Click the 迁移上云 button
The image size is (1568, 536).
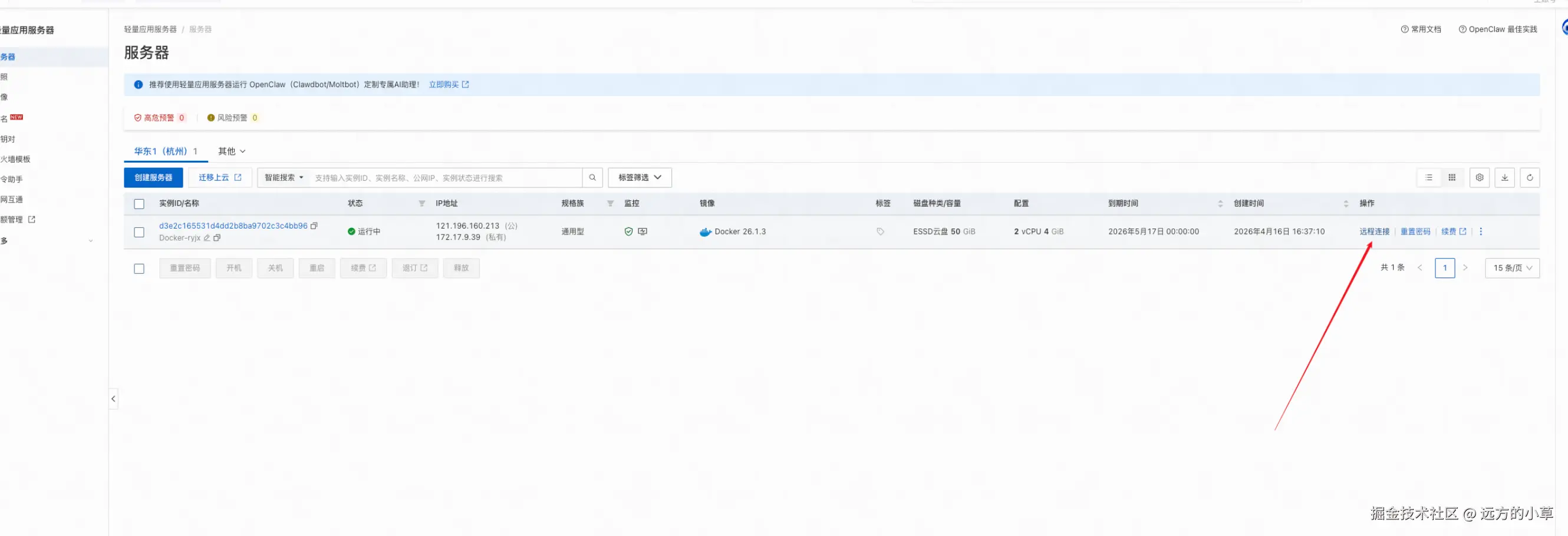coord(220,178)
